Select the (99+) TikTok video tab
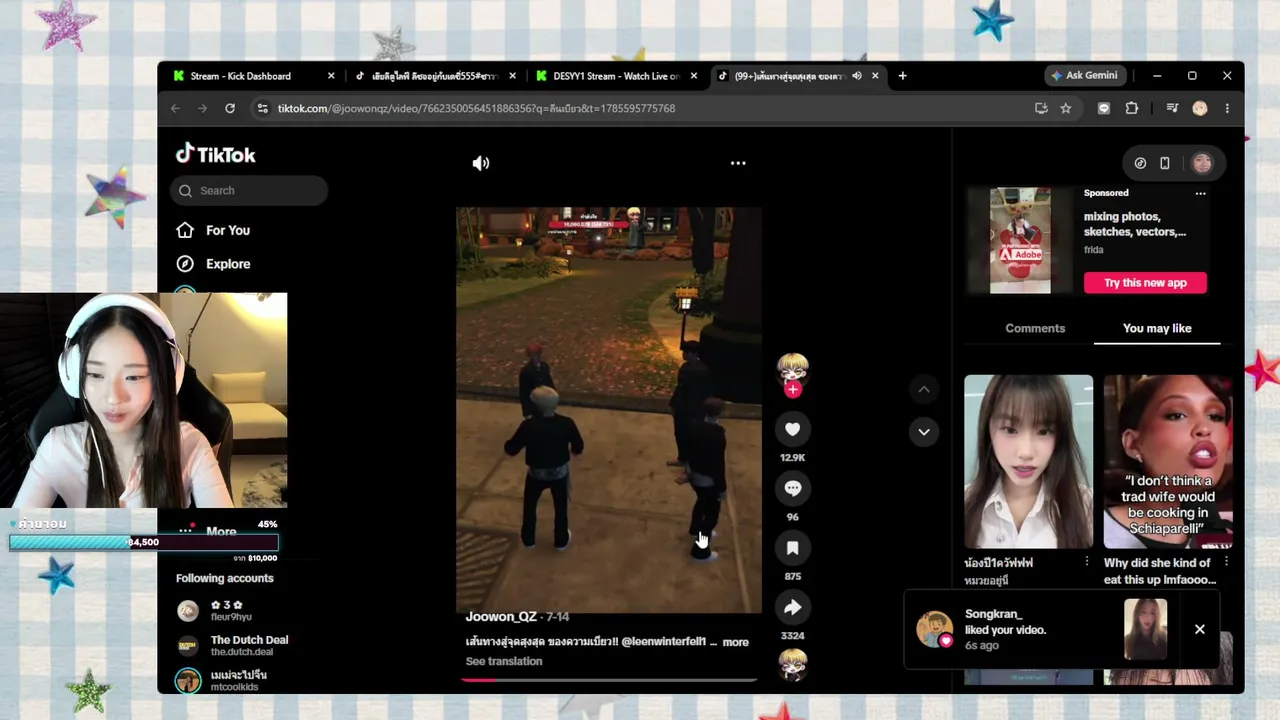This screenshot has width=1280, height=720. point(789,76)
